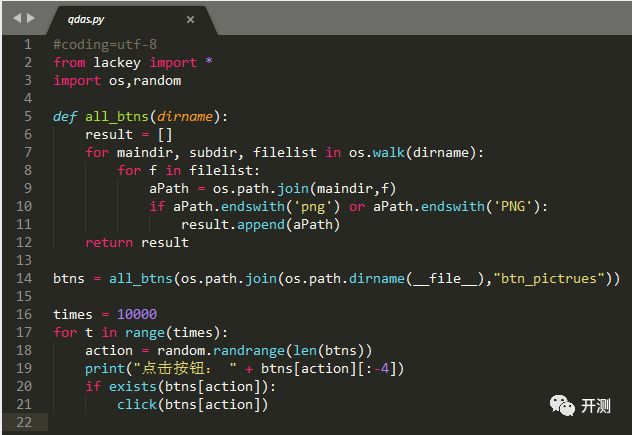The width and height of the screenshot is (632, 435).
Task: Click the previous tab left arrow
Action: (x=17, y=18)
